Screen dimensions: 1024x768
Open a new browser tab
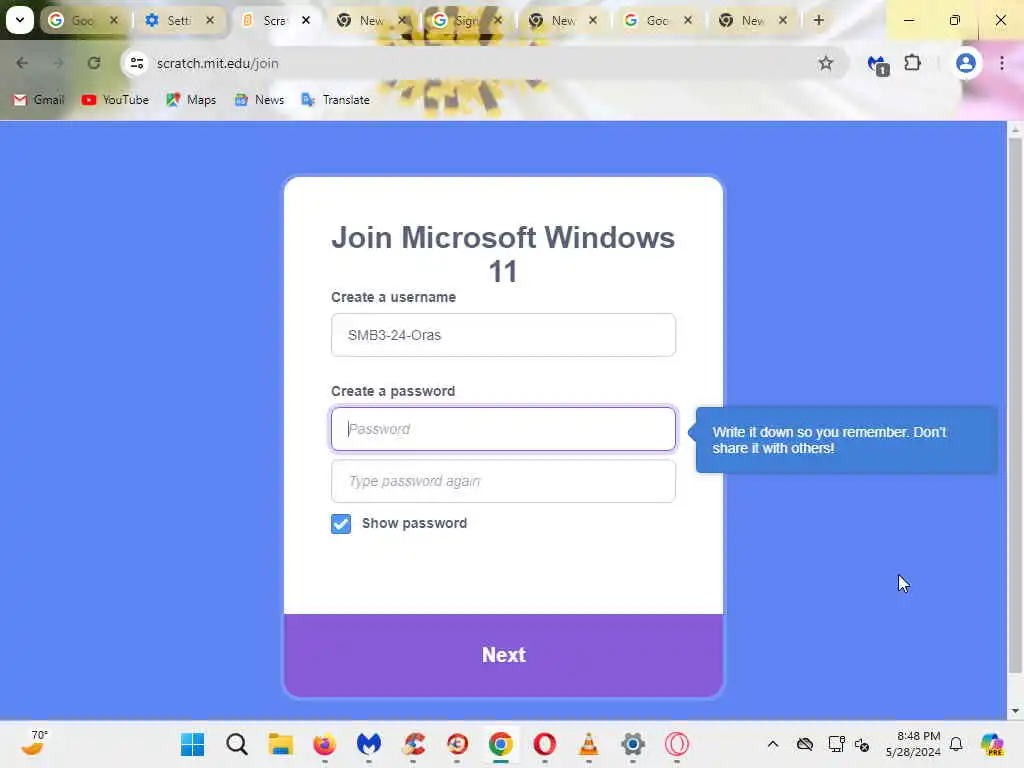click(818, 20)
